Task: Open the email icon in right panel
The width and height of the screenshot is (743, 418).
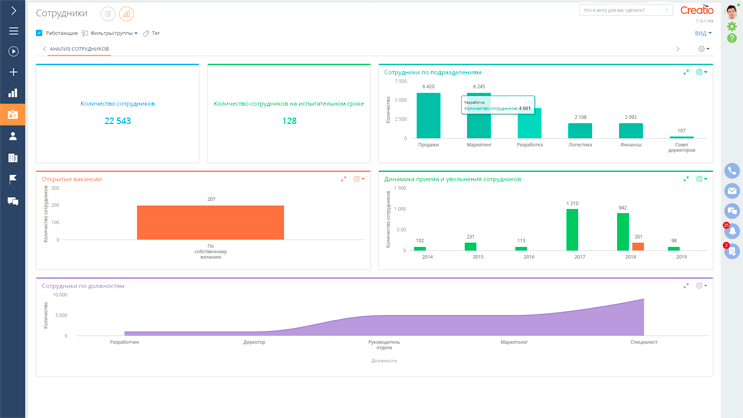Action: coord(732,191)
